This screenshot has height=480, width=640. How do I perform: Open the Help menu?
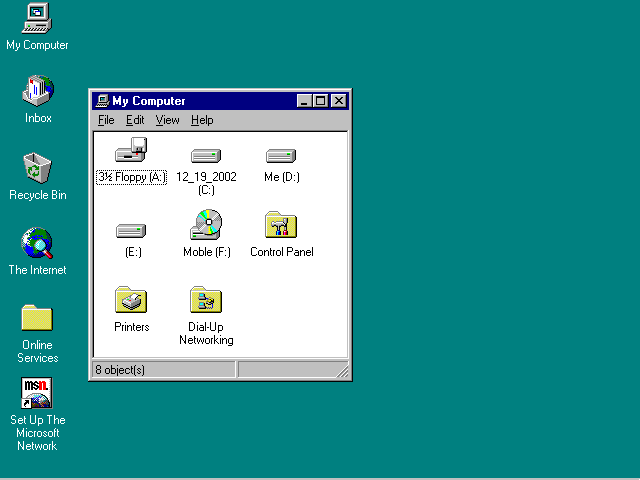[x=202, y=120]
